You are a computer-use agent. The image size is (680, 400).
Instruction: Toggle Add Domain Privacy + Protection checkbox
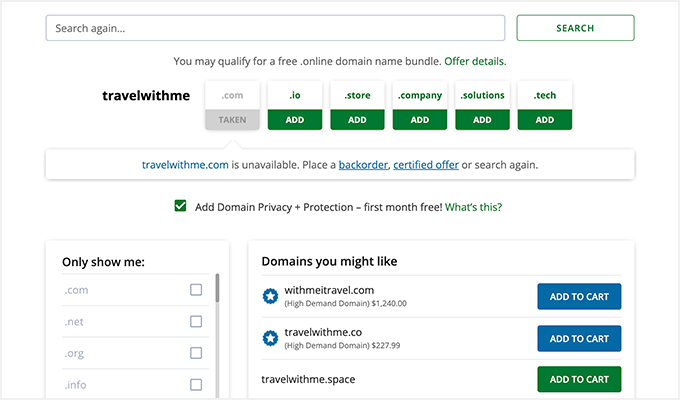coord(180,206)
